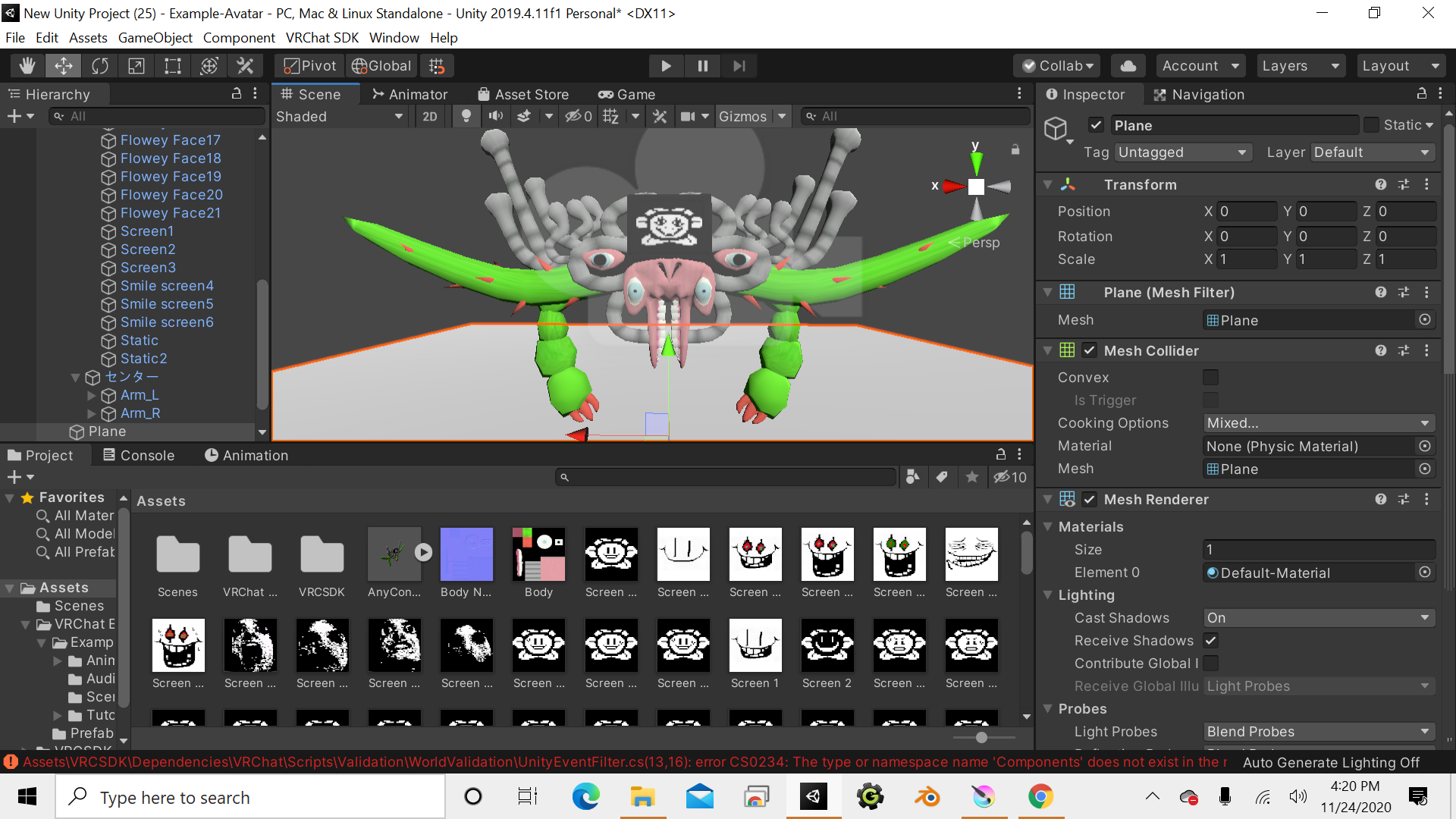This screenshot has height=819, width=1456.
Task: Click the Play button
Action: coord(666,66)
